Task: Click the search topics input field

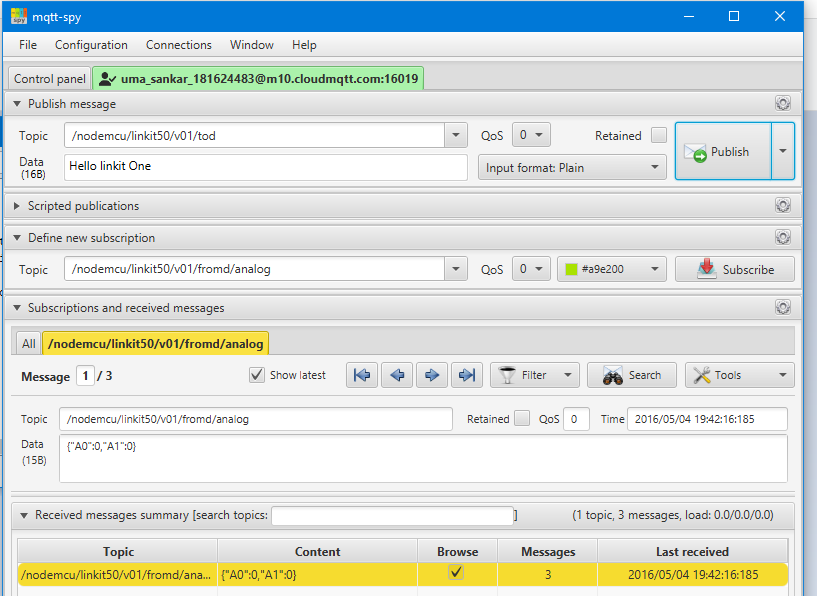Action: tap(392, 515)
